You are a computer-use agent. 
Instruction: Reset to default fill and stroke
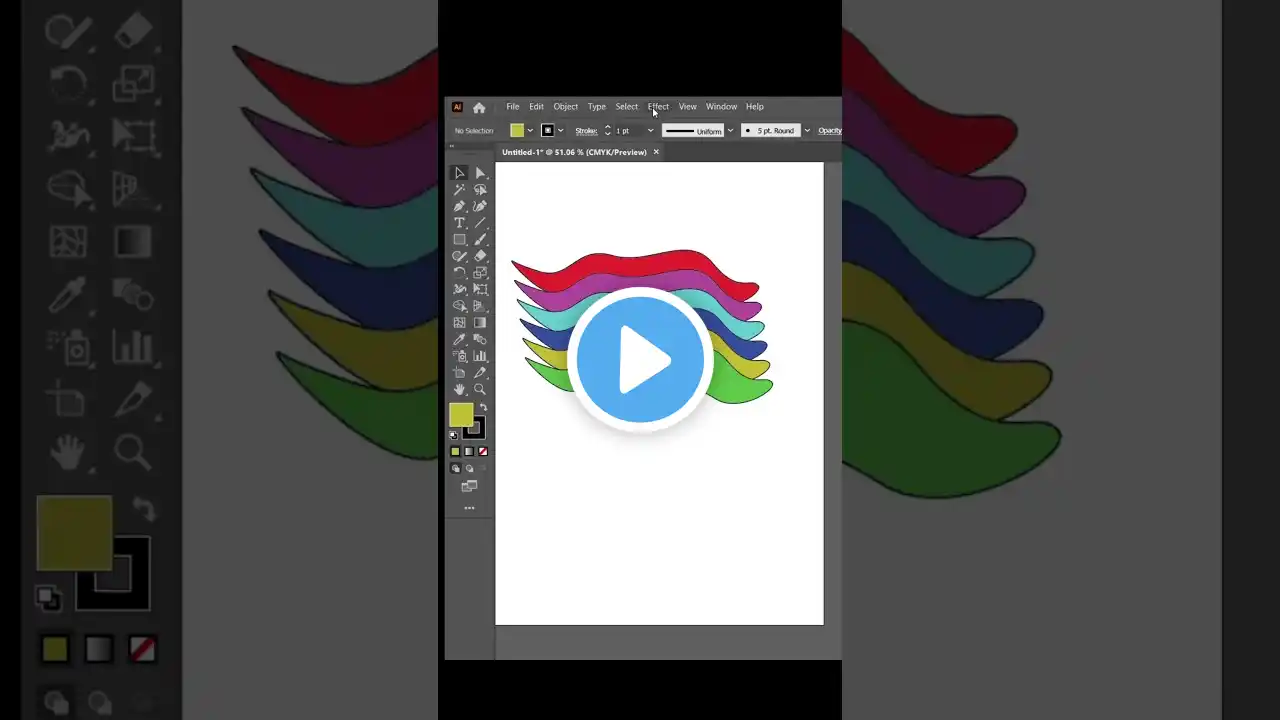(454, 435)
